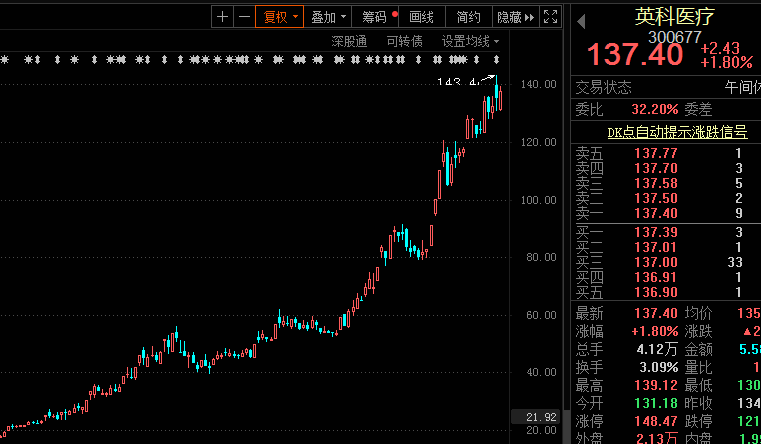Open the 深股通 tab
Screen dimensions: 761x444
coord(349,42)
